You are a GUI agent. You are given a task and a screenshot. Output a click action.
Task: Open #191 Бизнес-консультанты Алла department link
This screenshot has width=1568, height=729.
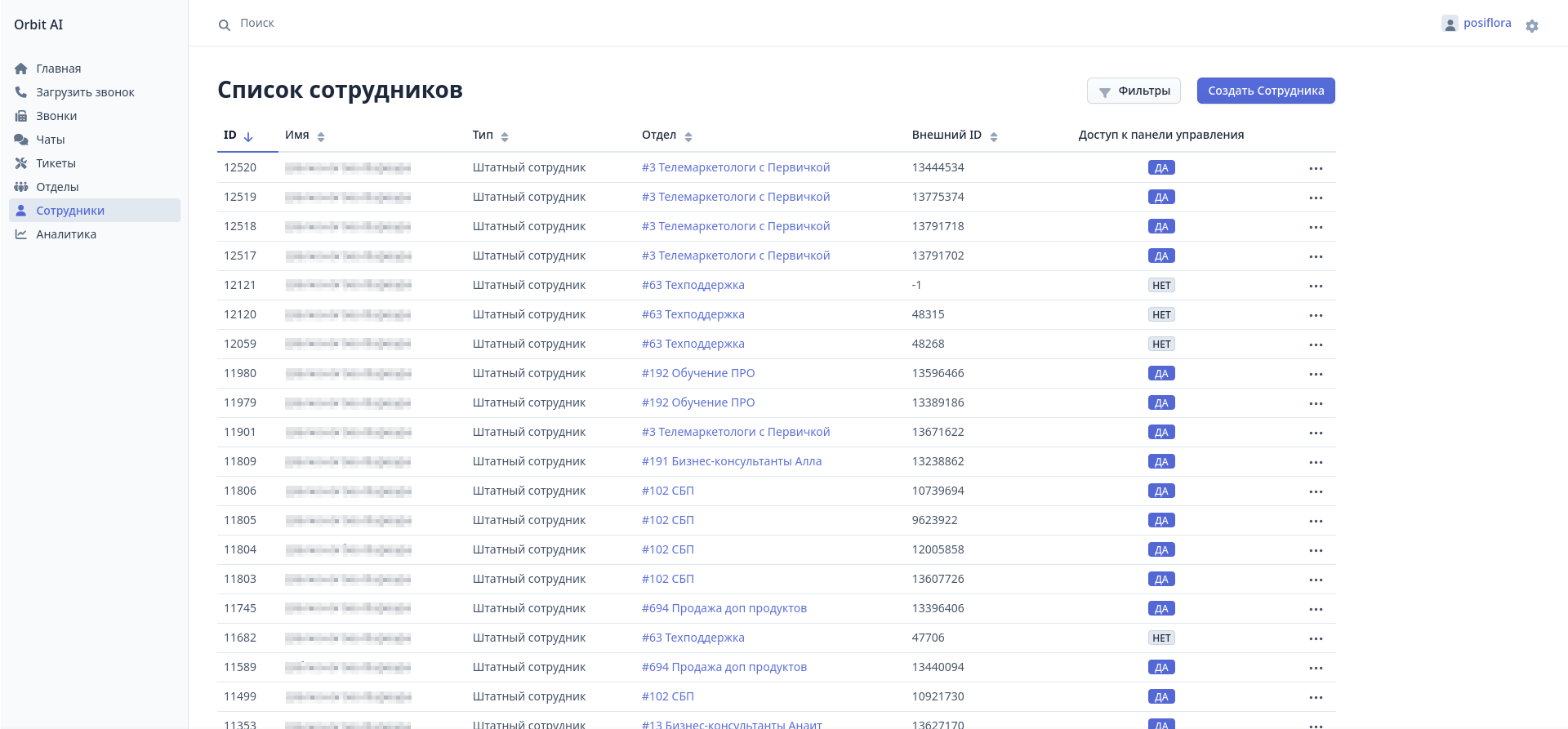tap(732, 461)
